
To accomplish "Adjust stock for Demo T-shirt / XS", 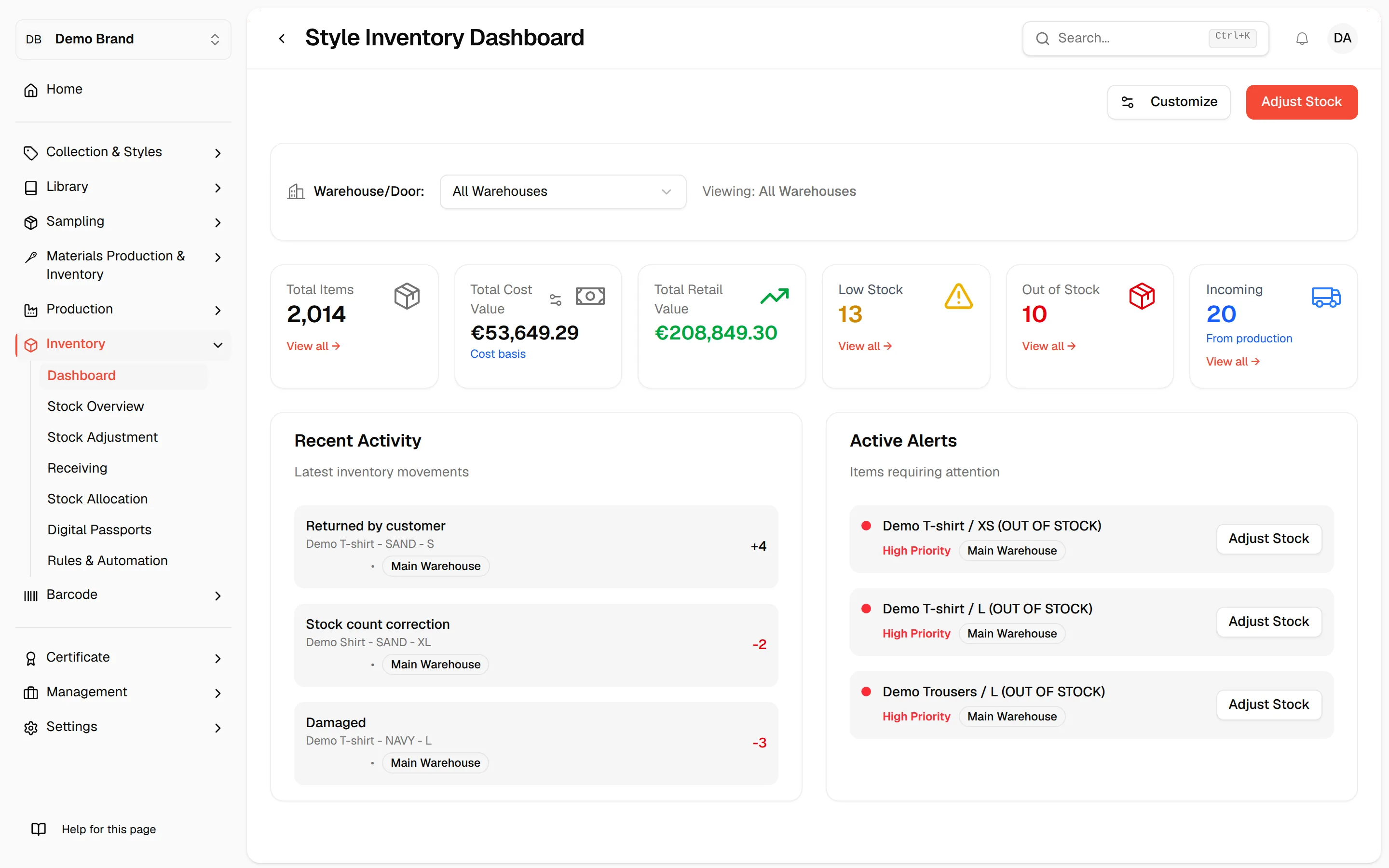I will tap(1268, 539).
